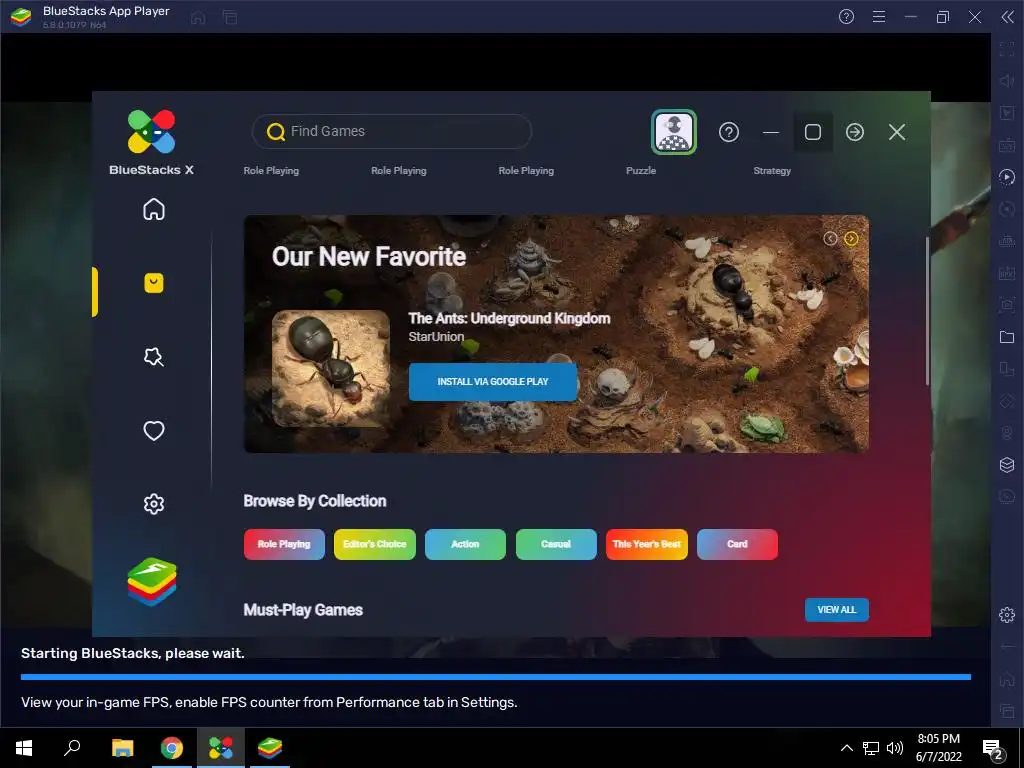The width and height of the screenshot is (1024, 768).
Task: Open network icon in system tray
Action: point(871,748)
